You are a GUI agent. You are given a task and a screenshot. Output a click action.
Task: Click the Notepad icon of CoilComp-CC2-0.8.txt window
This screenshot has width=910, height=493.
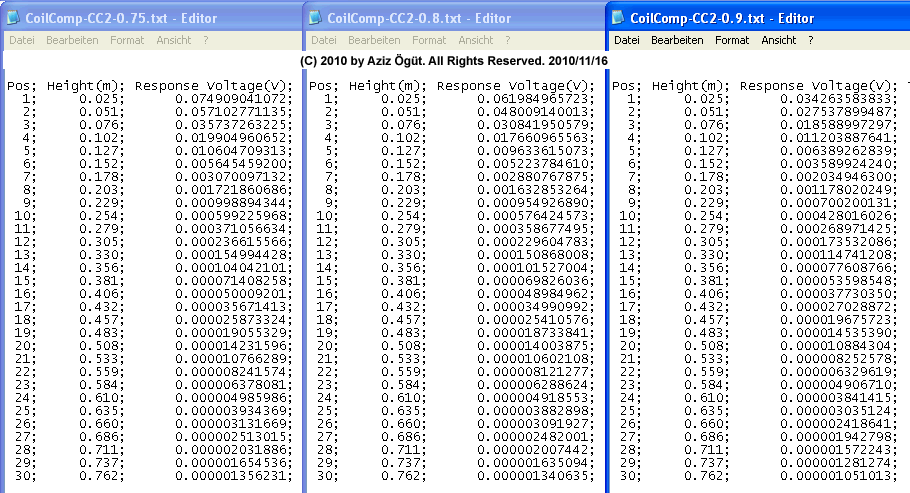(x=317, y=17)
